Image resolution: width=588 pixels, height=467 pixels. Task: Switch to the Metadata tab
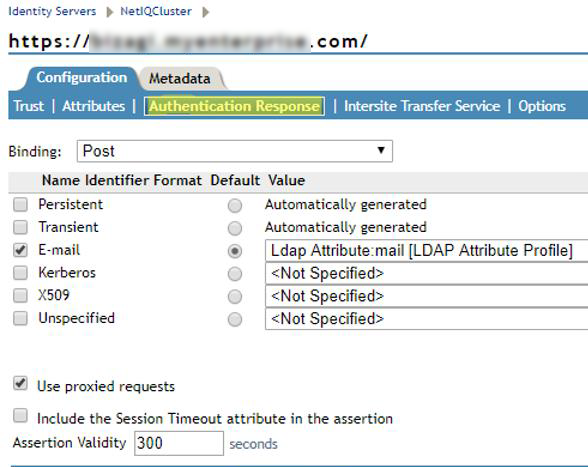180,79
